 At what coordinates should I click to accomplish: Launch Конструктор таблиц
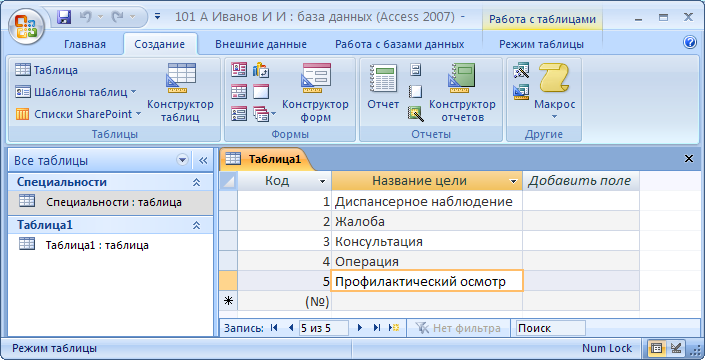click(180, 93)
